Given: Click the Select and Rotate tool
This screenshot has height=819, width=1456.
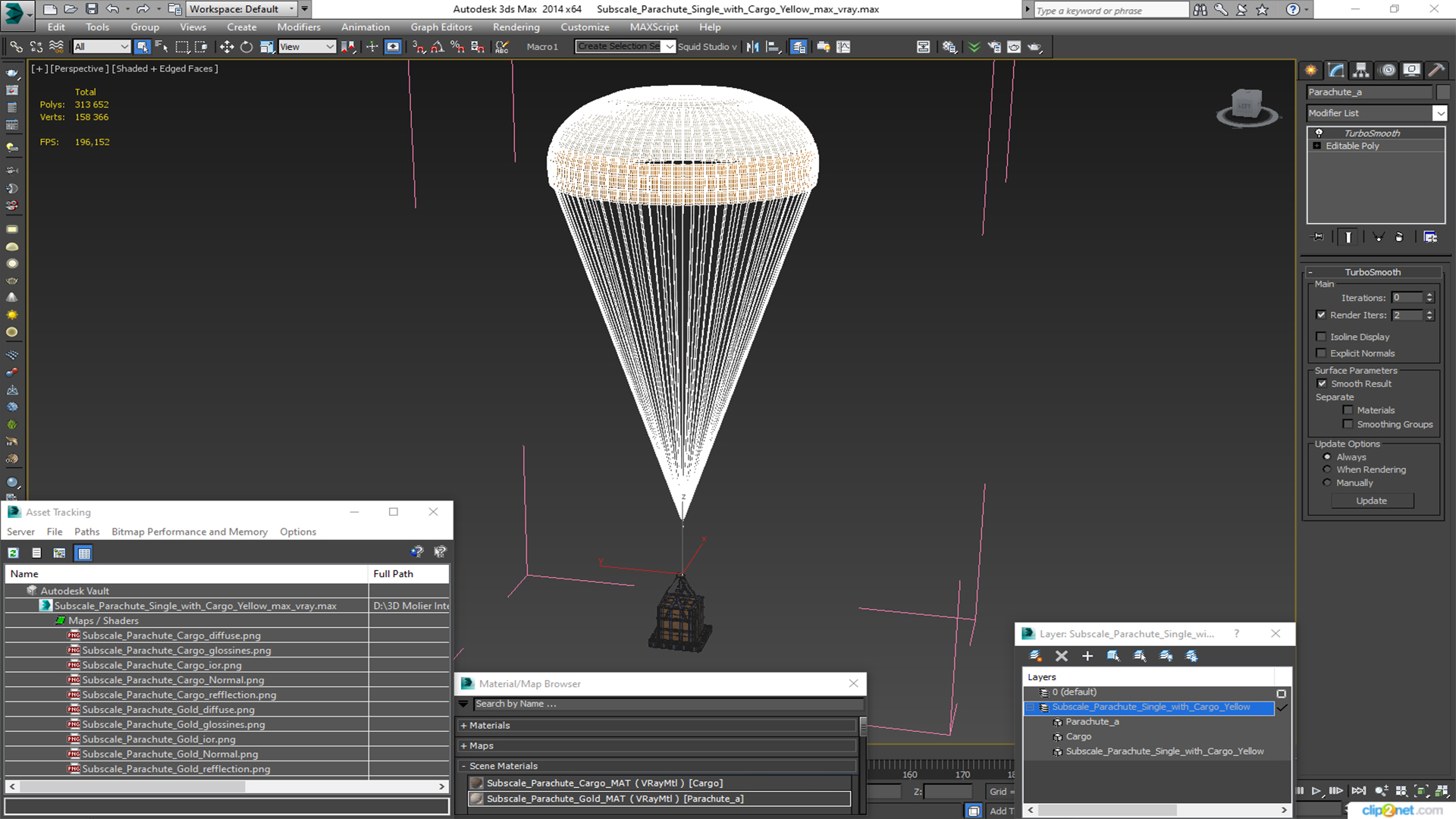Looking at the screenshot, I should pyautogui.click(x=246, y=47).
